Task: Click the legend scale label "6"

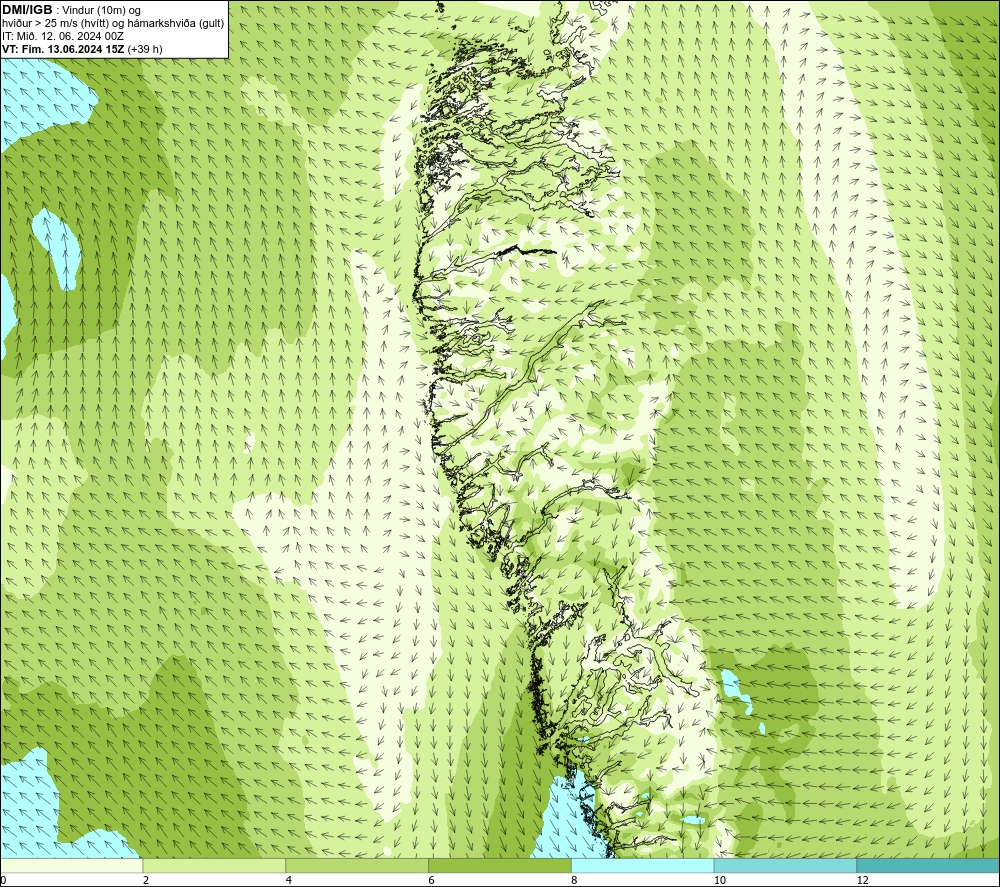Action: (x=432, y=880)
